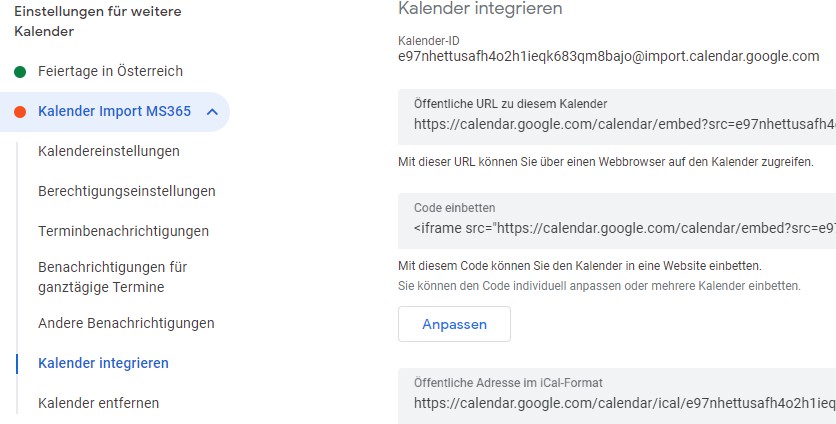The height and width of the screenshot is (424, 836).
Task: Click the Kalender-ID email address text
Action: pyautogui.click(x=608, y=56)
